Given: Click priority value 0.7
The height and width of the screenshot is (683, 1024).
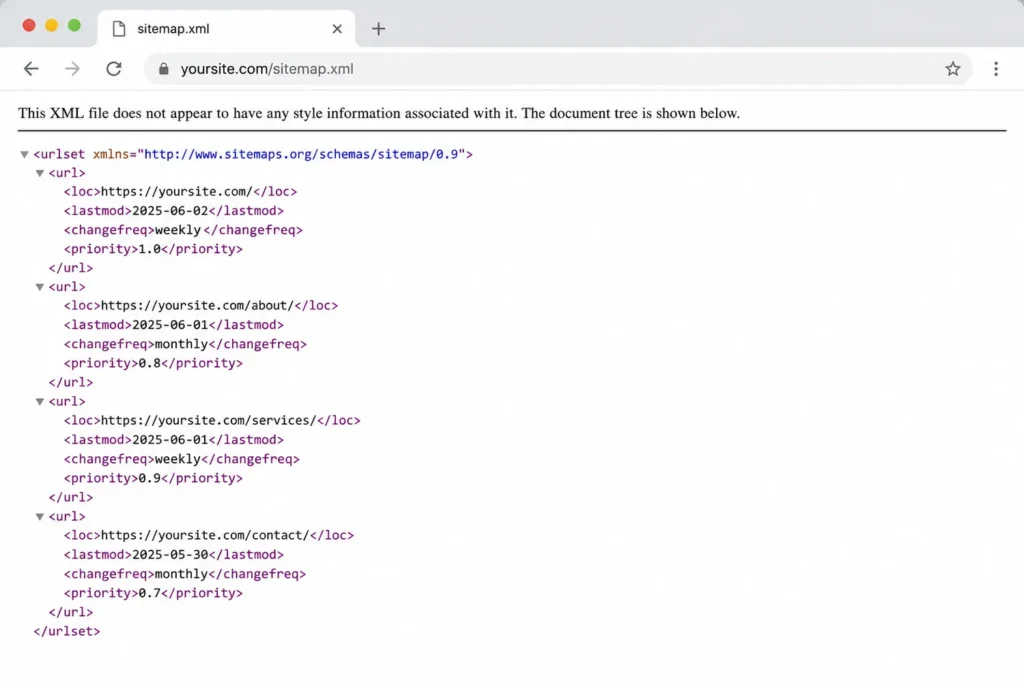Looking at the screenshot, I should point(150,593).
